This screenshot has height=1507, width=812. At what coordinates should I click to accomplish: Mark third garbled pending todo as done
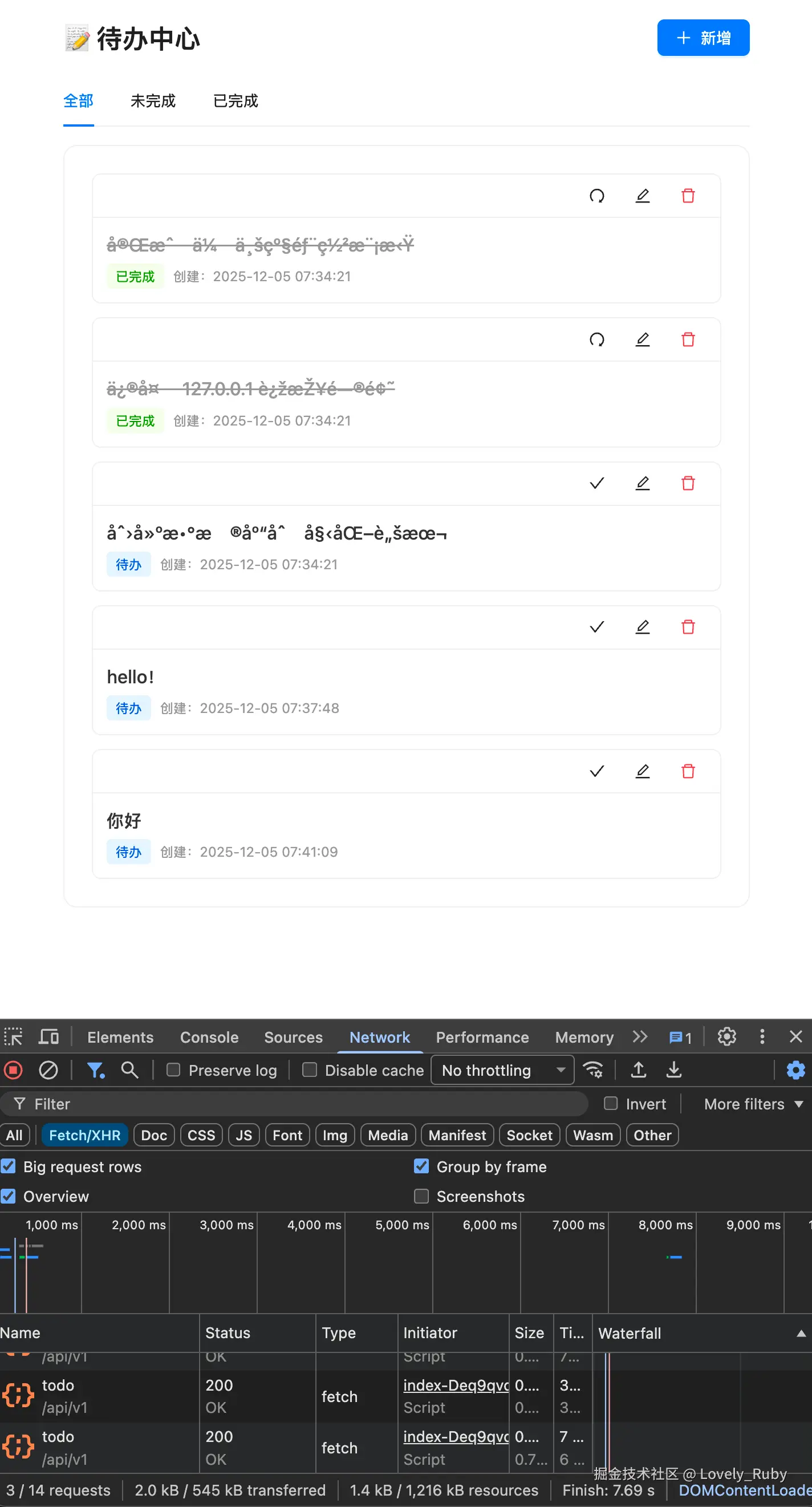[596, 483]
